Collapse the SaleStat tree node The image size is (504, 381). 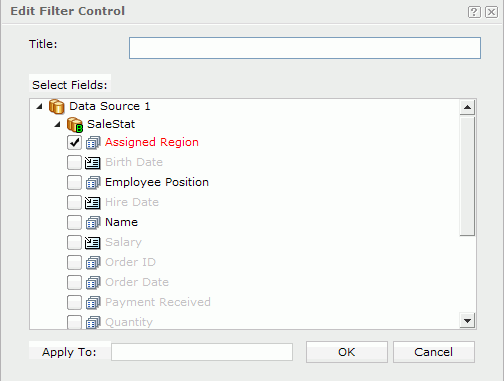58,124
